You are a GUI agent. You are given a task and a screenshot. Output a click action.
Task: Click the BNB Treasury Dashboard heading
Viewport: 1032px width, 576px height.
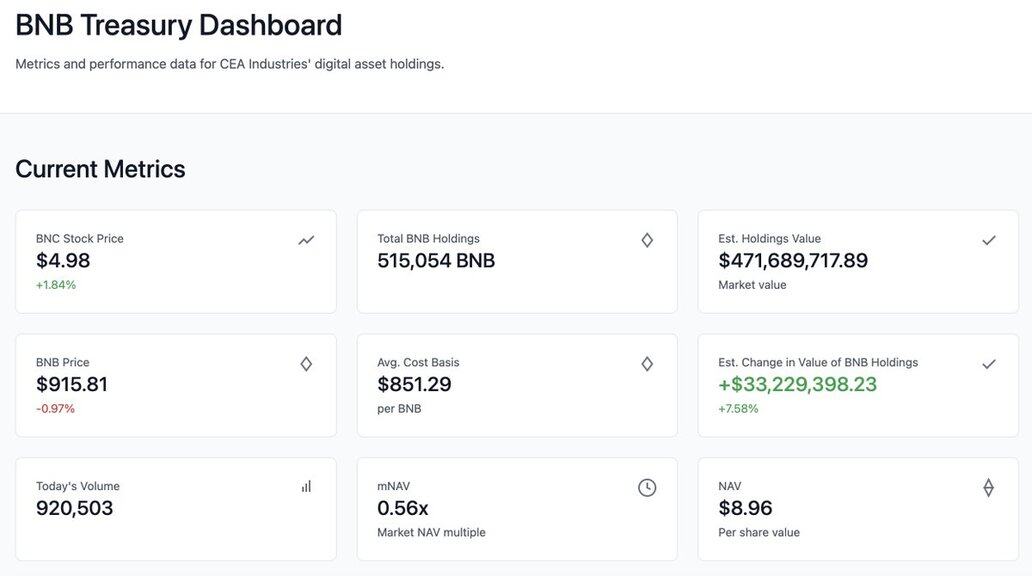[179, 25]
